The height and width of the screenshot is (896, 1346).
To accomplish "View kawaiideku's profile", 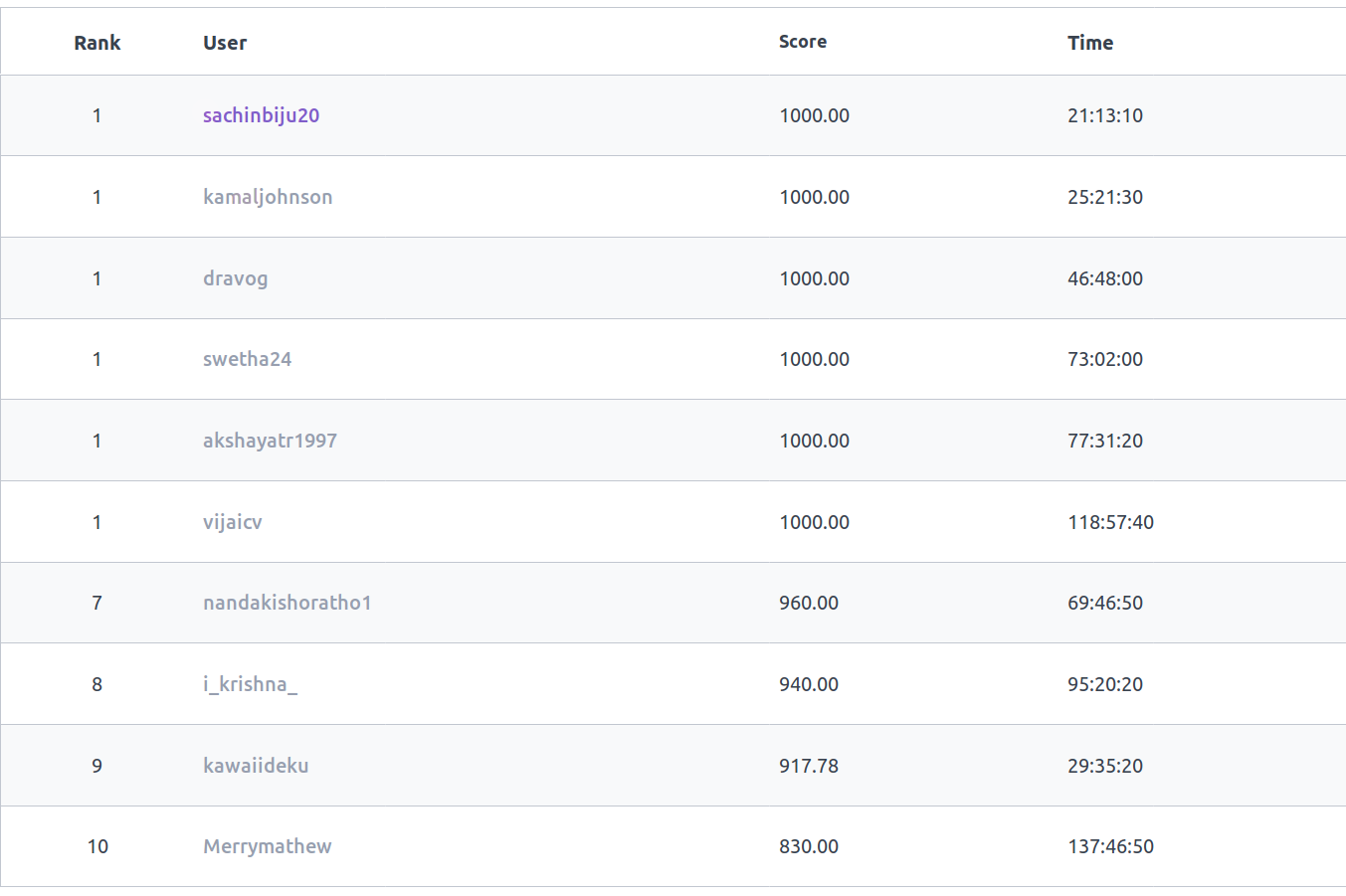I will coord(256,766).
